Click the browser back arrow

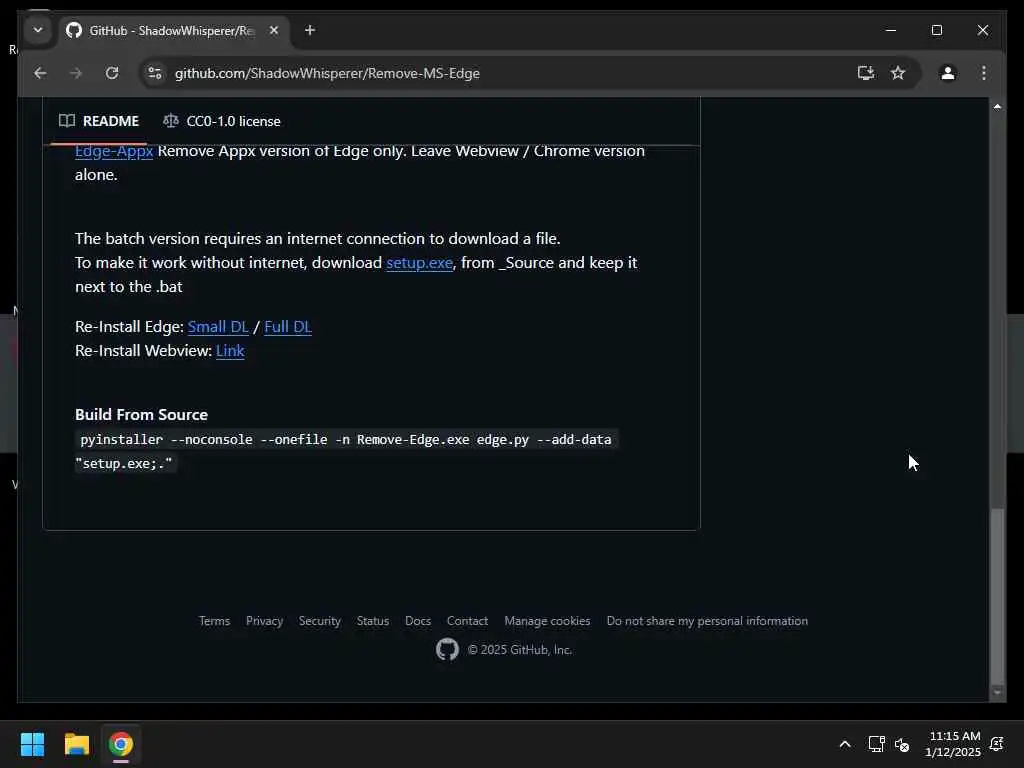point(40,73)
